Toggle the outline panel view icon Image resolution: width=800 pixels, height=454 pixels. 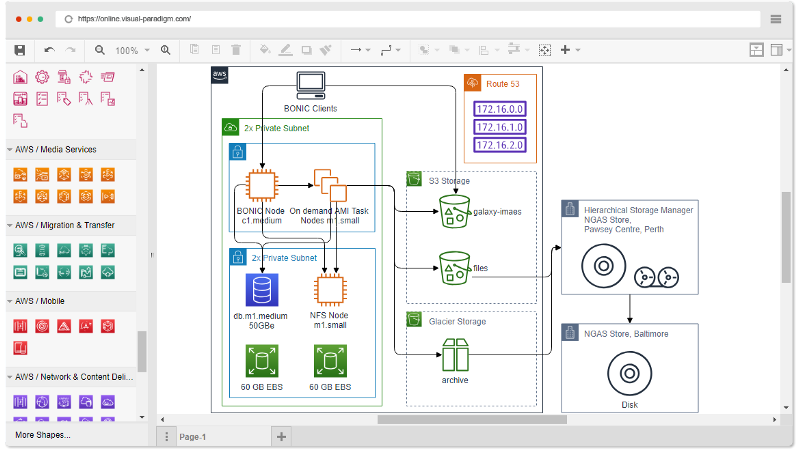tap(778, 50)
